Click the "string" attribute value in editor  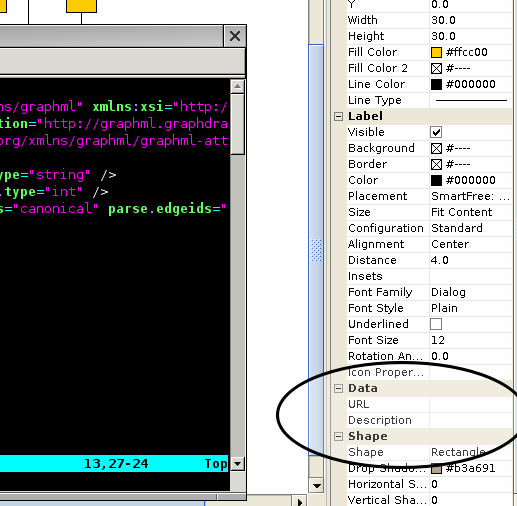[x=59, y=175]
